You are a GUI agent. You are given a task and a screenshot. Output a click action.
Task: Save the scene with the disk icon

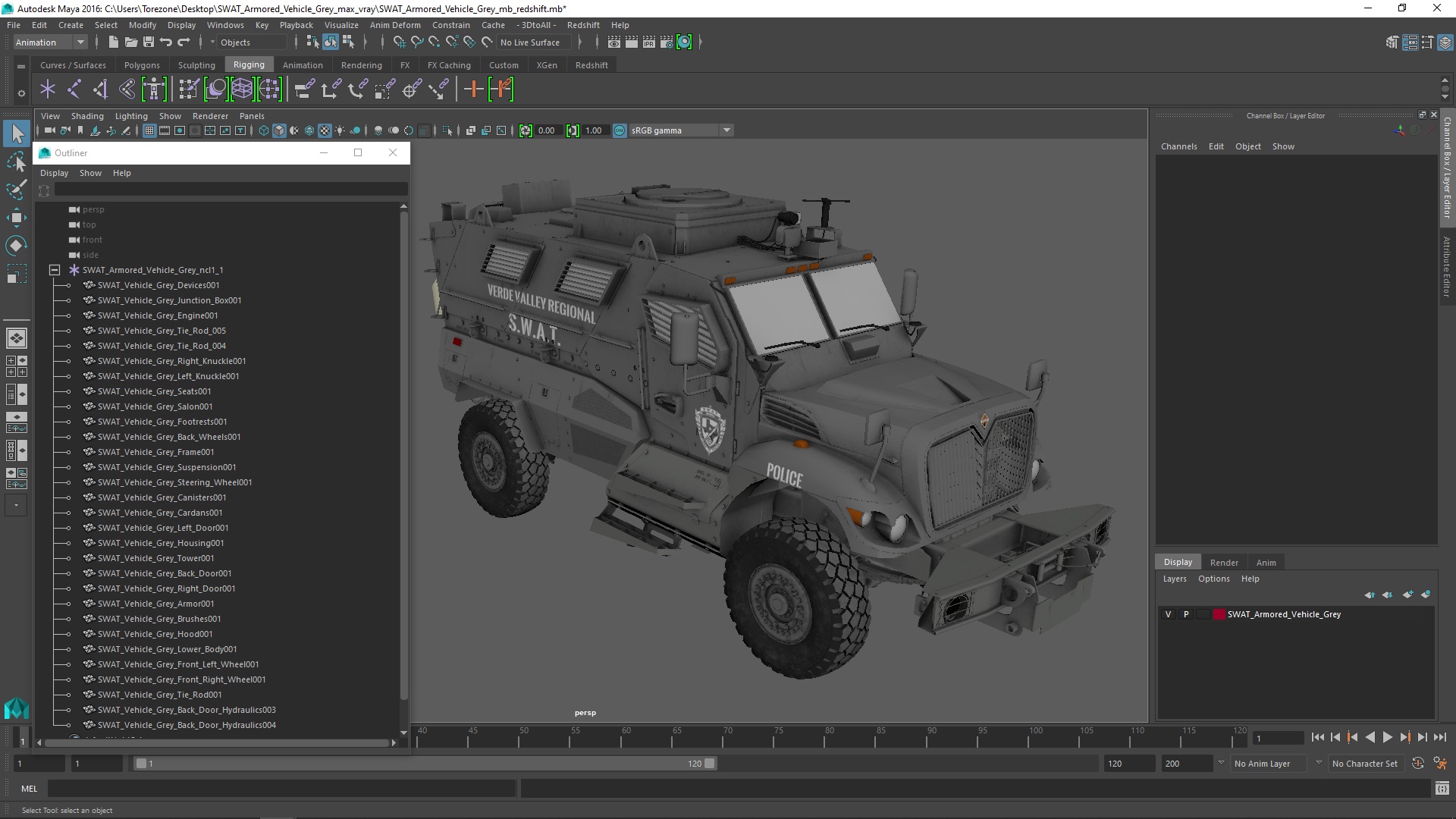(x=148, y=42)
